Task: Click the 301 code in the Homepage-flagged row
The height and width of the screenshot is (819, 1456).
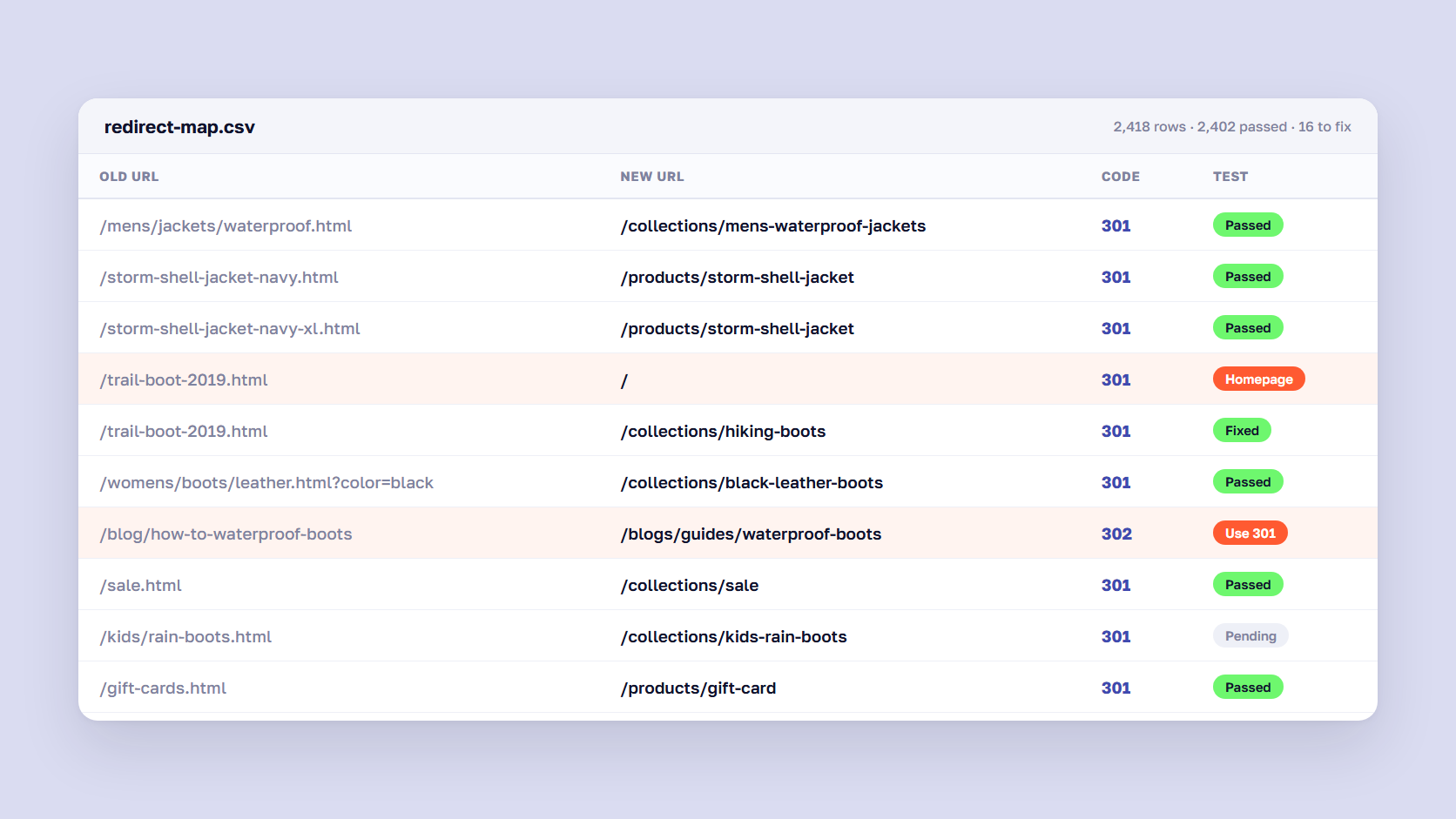Action: (1116, 380)
